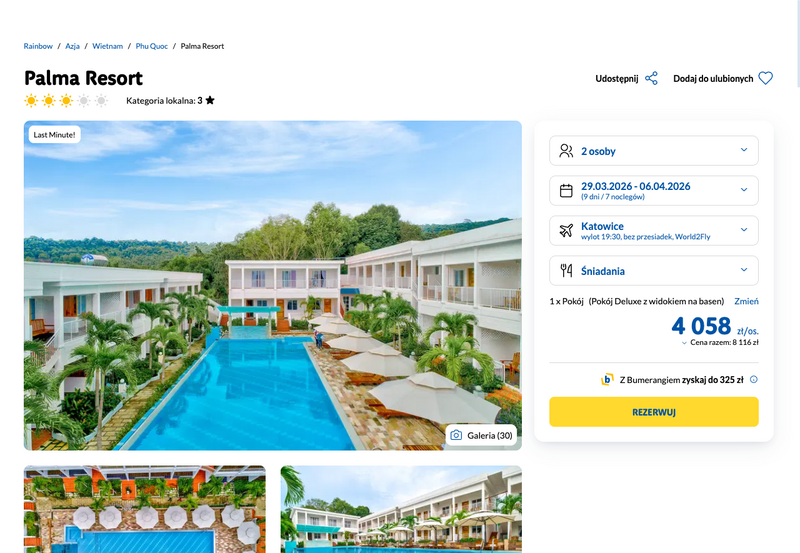800x553 pixels.
Task: Open Phu Quoc breadcrumb link
Action: pos(152,46)
